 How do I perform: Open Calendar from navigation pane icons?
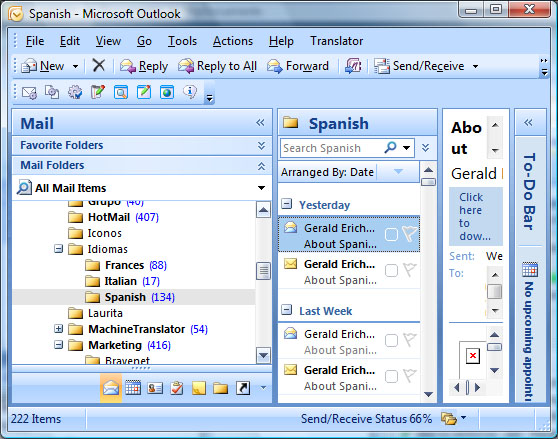pos(133,388)
